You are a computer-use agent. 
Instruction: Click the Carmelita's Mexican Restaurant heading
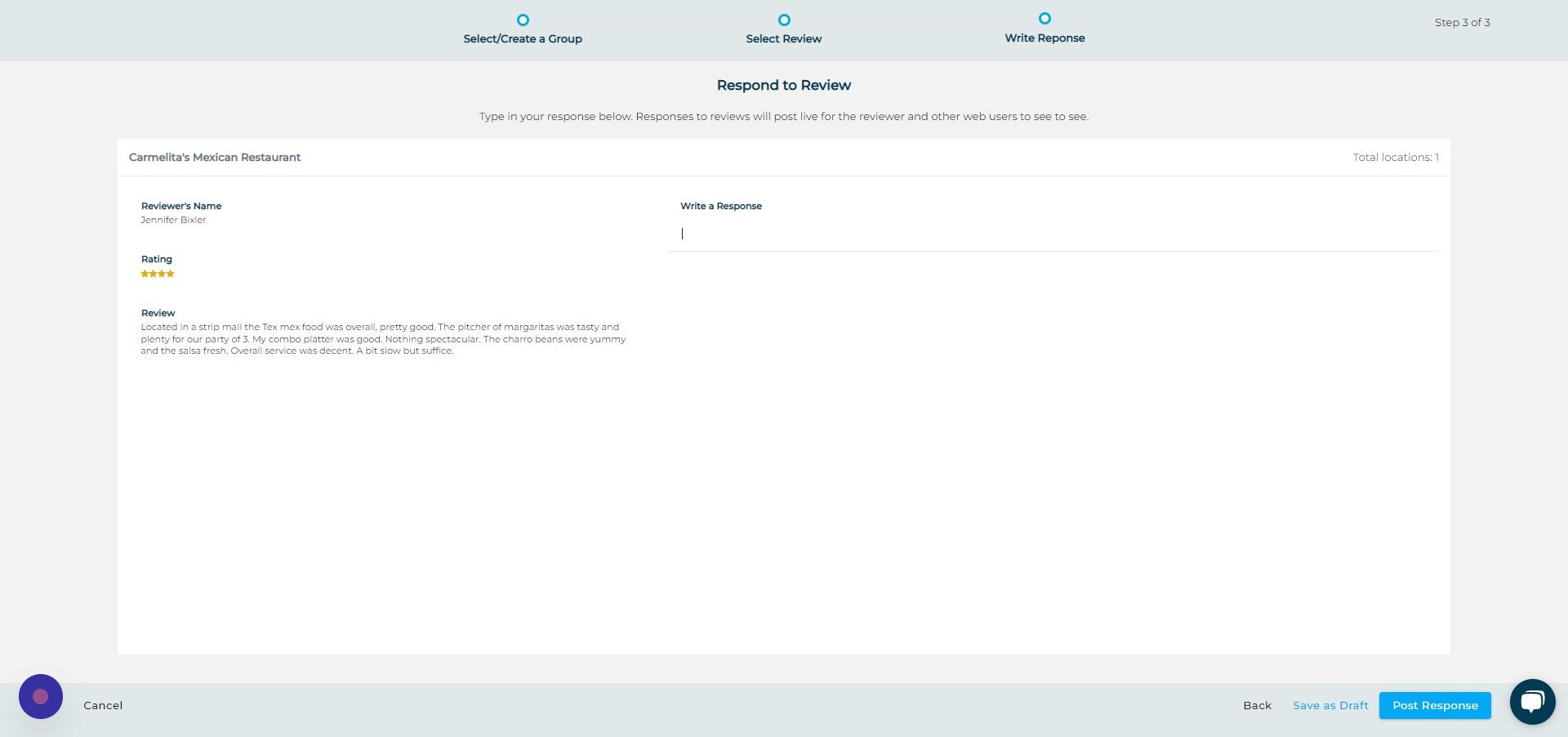[x=215, y=157]
